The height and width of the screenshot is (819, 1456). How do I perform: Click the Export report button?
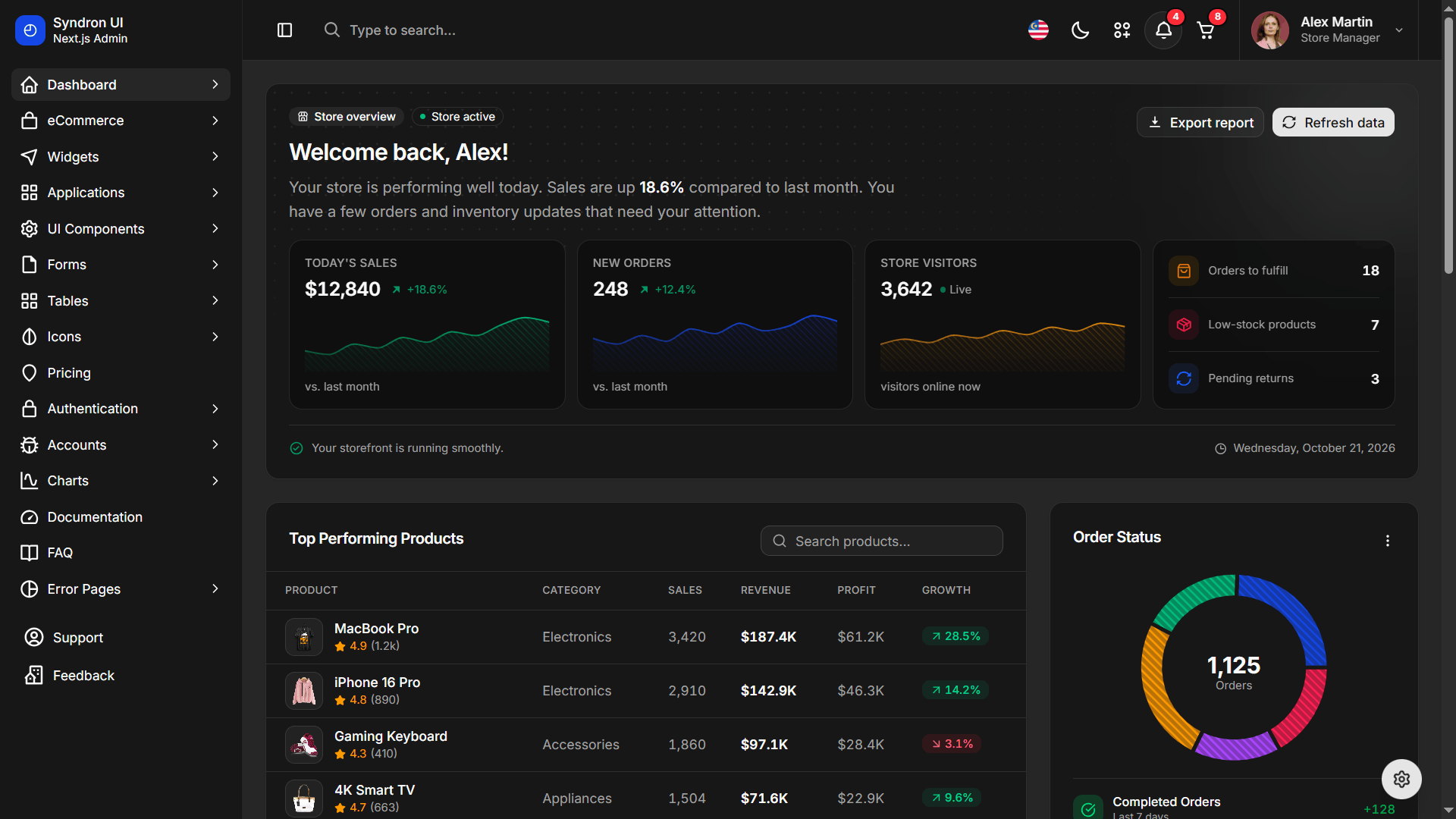click(x=1200, y=122)
